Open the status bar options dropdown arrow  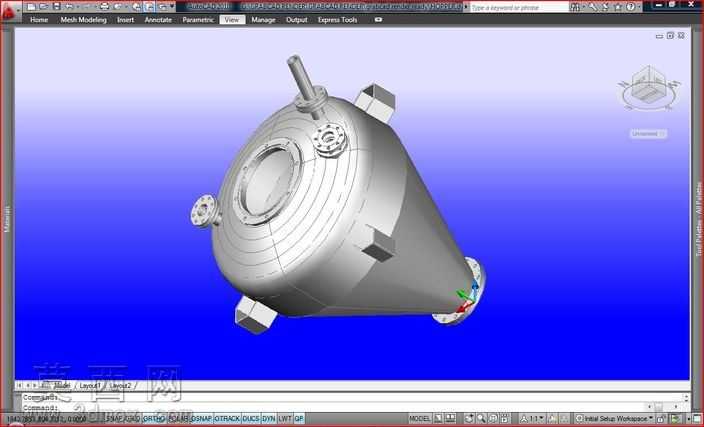(x=689, y=419)
